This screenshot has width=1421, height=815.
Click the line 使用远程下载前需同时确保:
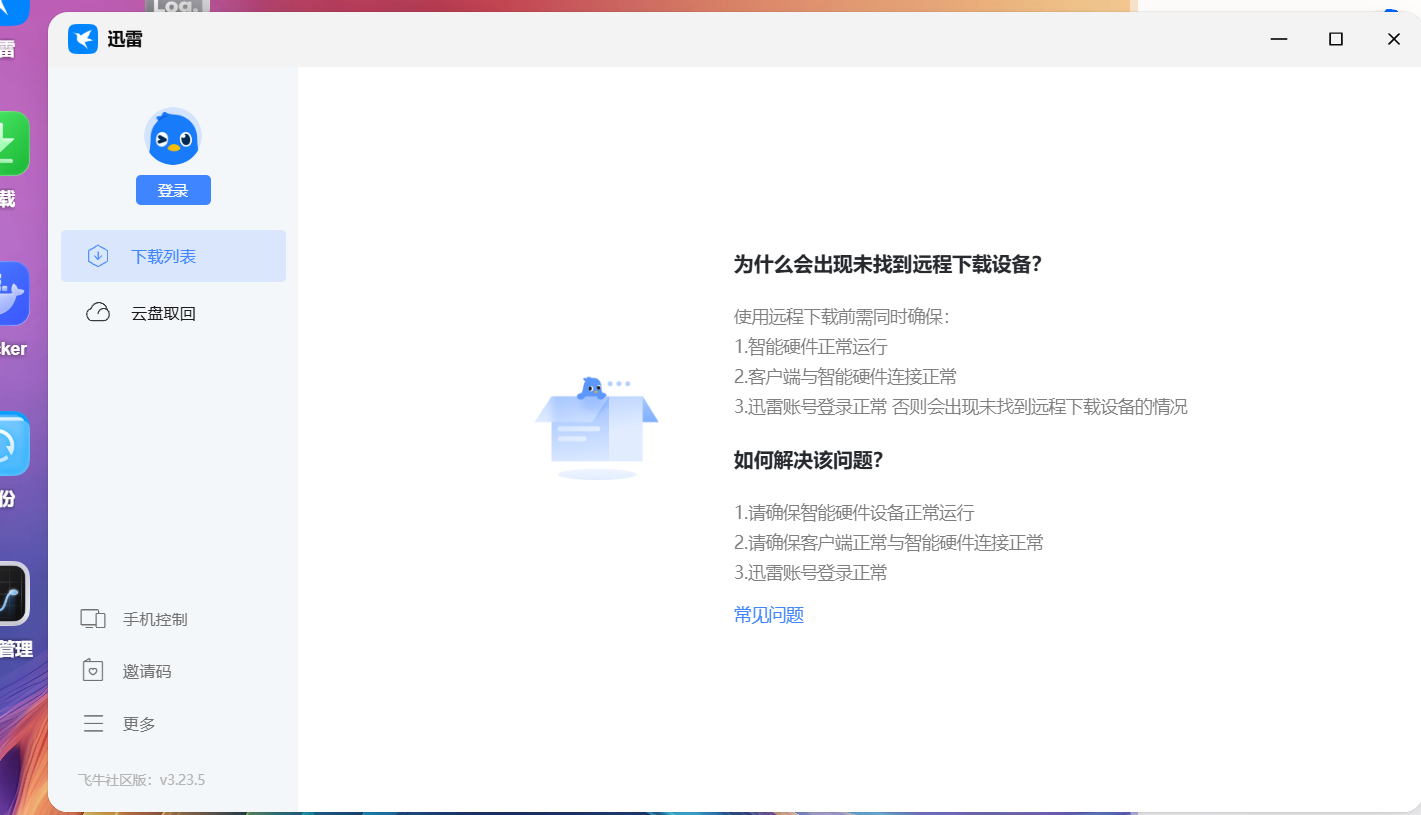pos(841,317)
